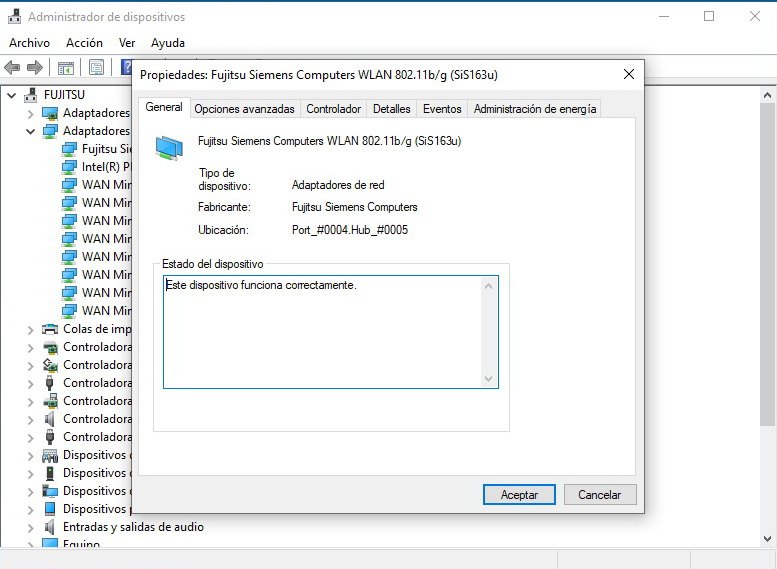Click the 'Fujitsu Siemens Computers' manufacturer value
This screenshot has width=777, height=569.
point(355,207)
